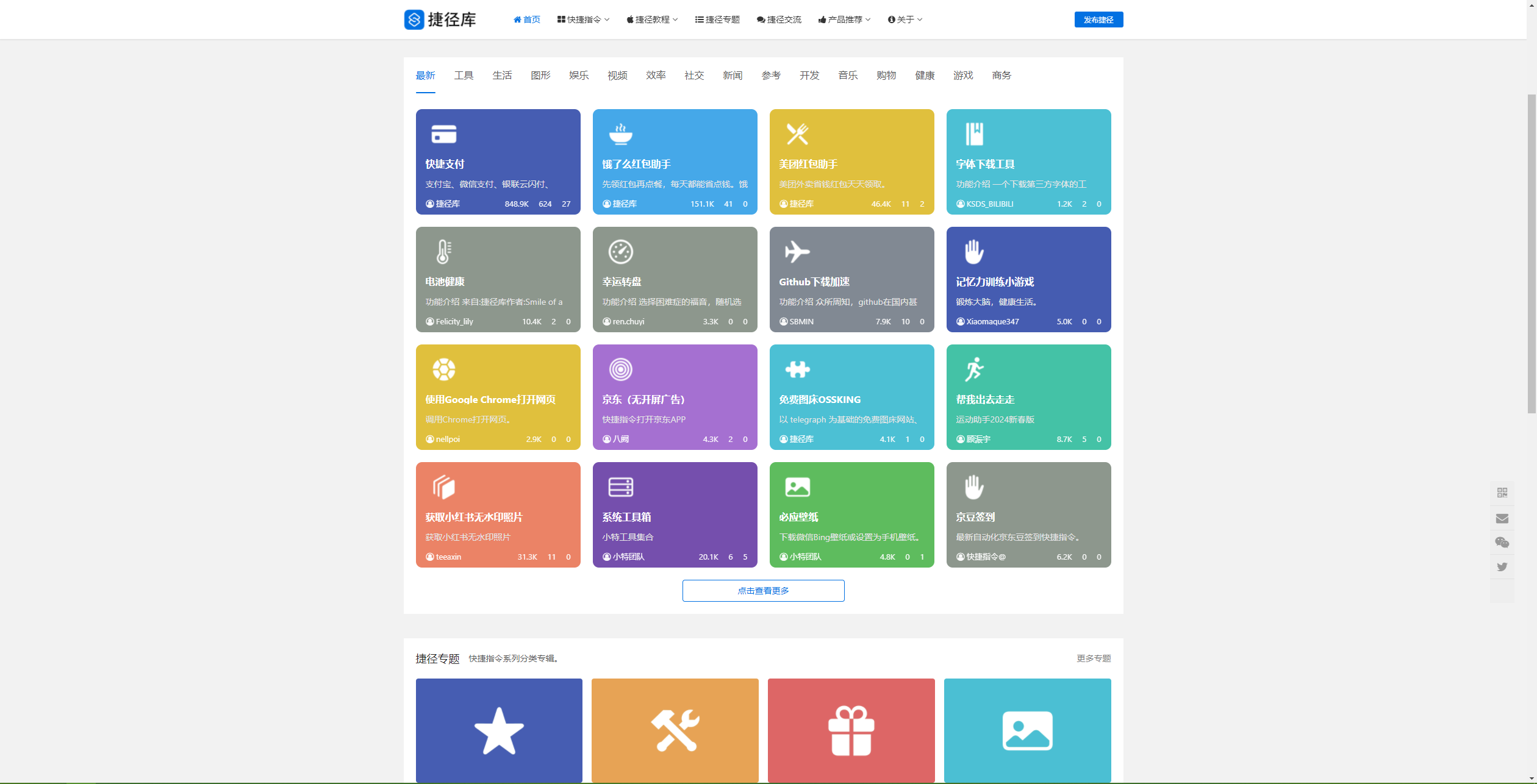Screen dimensions: 1537x784
Task: Click the running figure icon on 帮我出去走走
Action: click(x=974, y=369)
